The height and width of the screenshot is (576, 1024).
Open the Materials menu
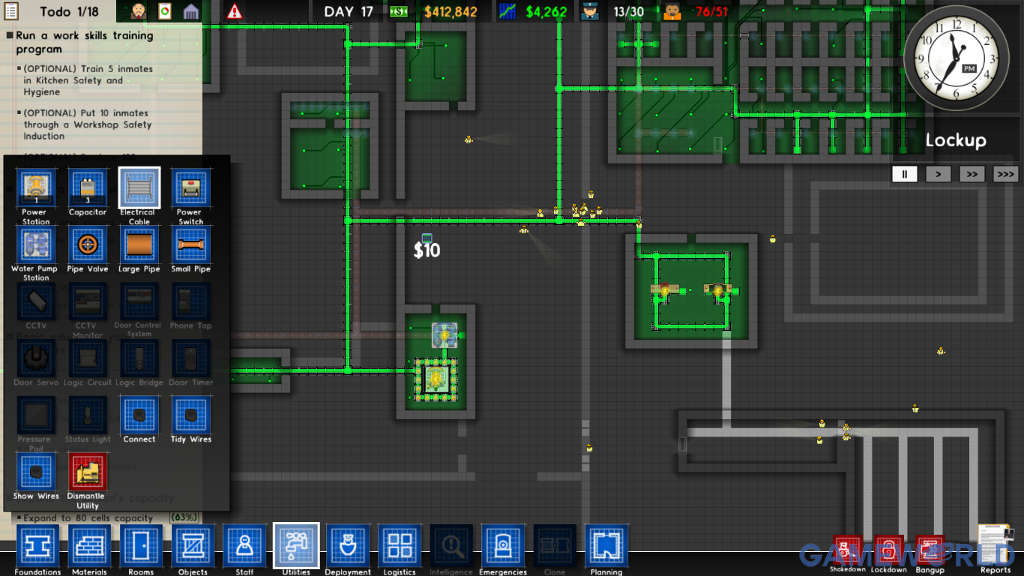pyautogui.click(x=89, y=546)
